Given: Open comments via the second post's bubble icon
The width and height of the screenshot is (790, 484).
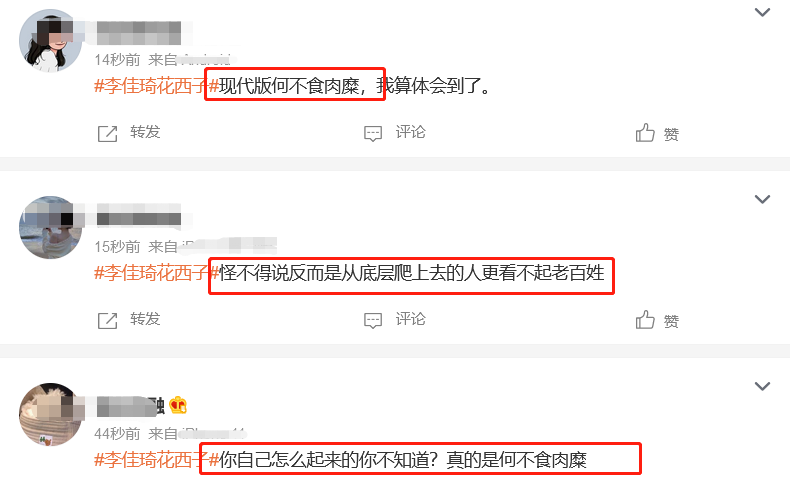Looking at the screenshot, I should pos(373,320).
